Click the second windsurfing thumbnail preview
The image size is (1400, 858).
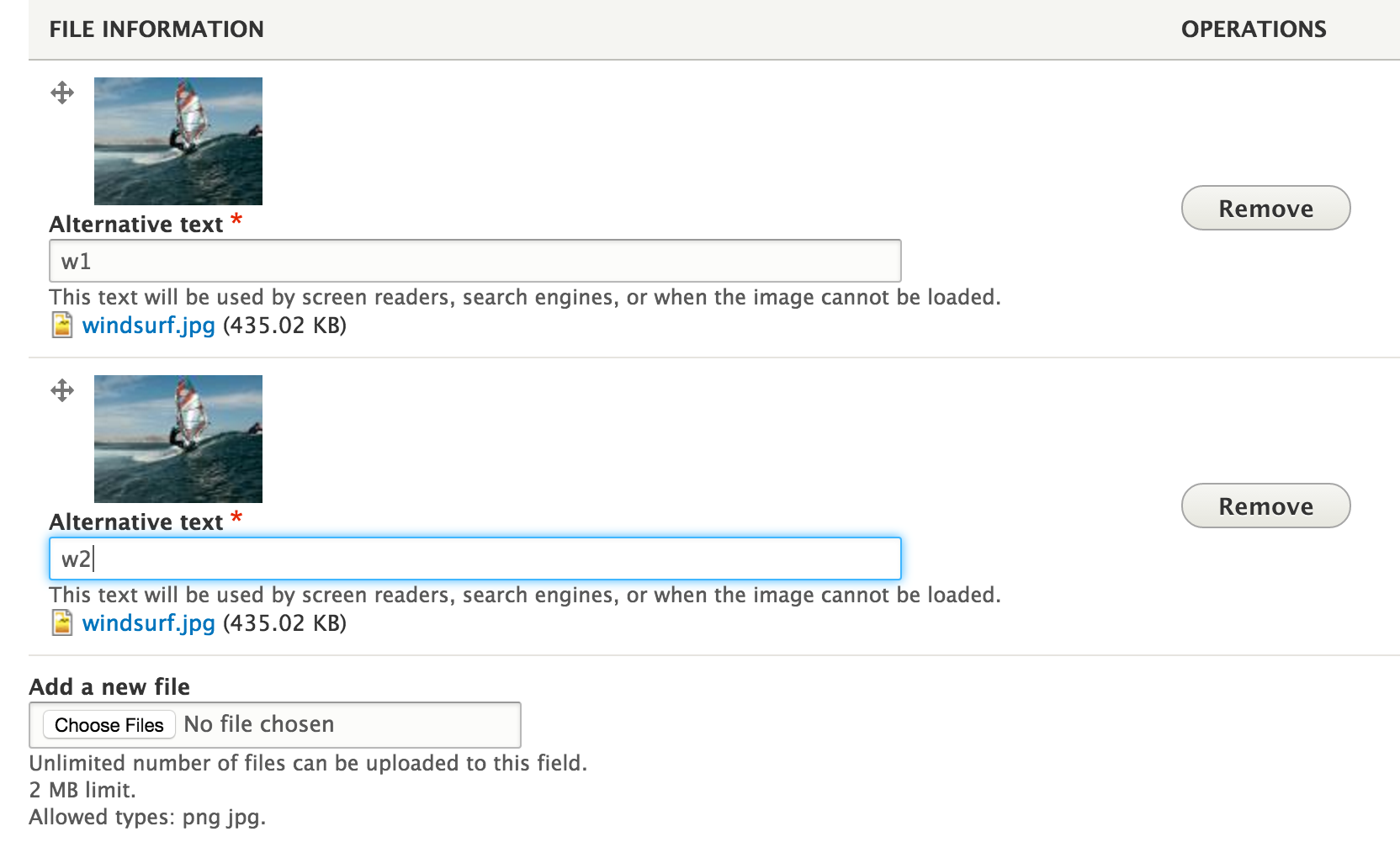coord(178,438)
